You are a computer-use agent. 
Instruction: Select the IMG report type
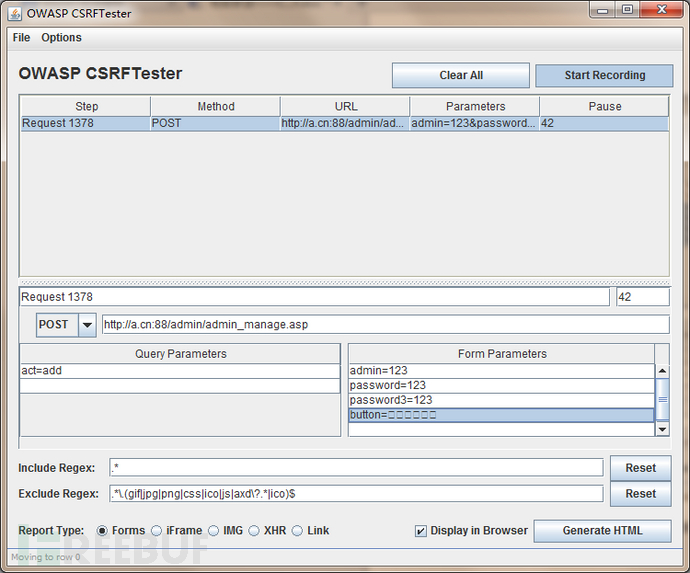(213, 531)
